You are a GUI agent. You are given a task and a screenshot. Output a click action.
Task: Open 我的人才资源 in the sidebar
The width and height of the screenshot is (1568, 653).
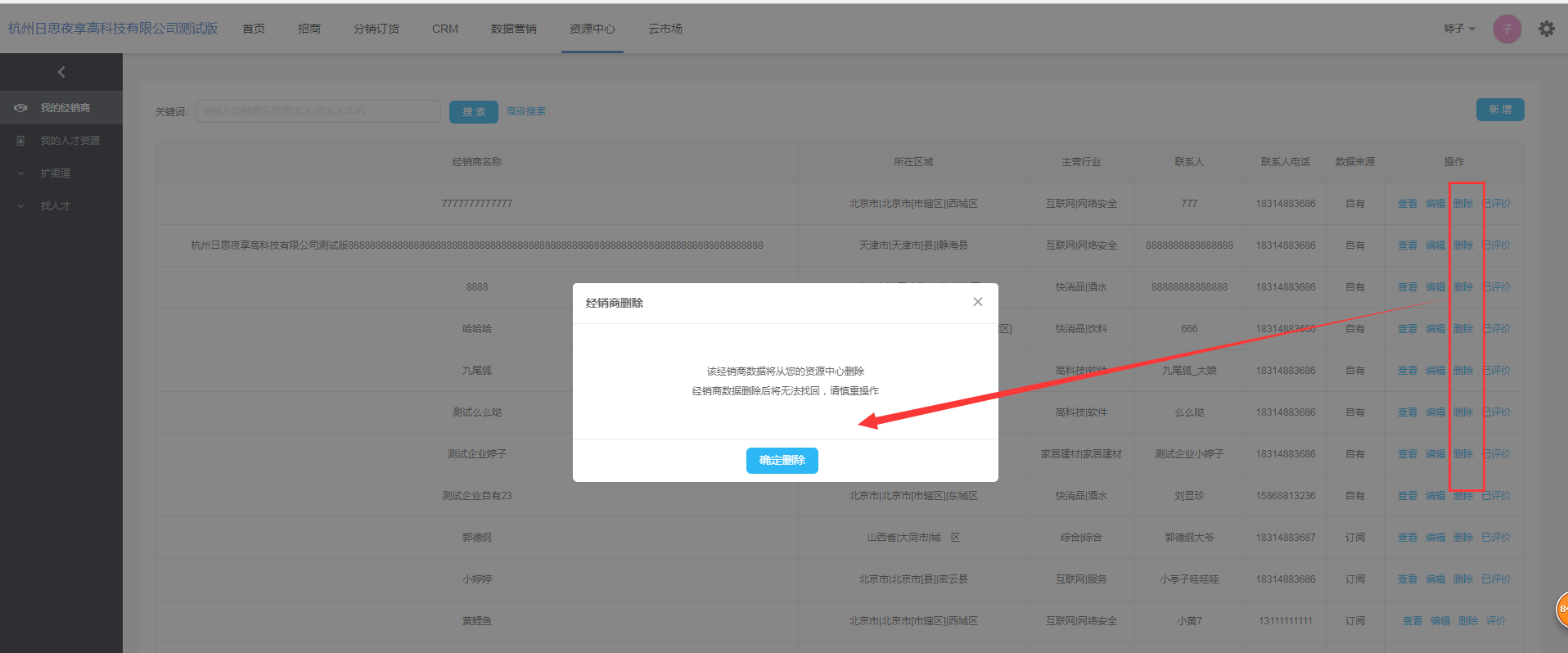click(x=70, y=141)
